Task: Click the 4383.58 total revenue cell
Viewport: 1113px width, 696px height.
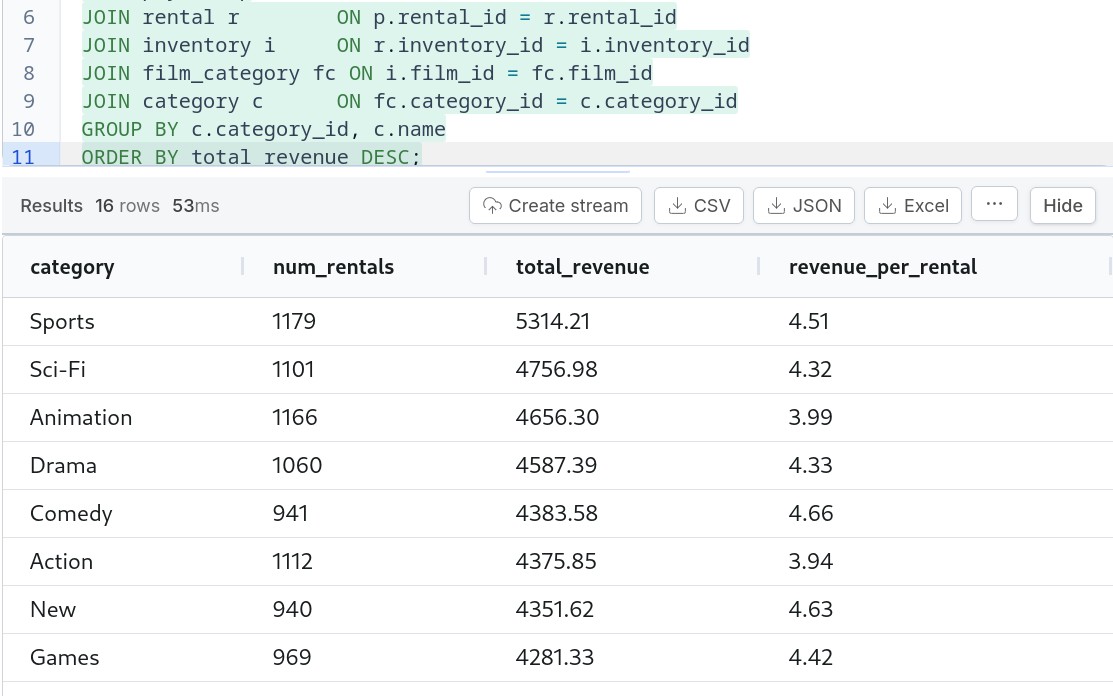Action: pos(556,514)
